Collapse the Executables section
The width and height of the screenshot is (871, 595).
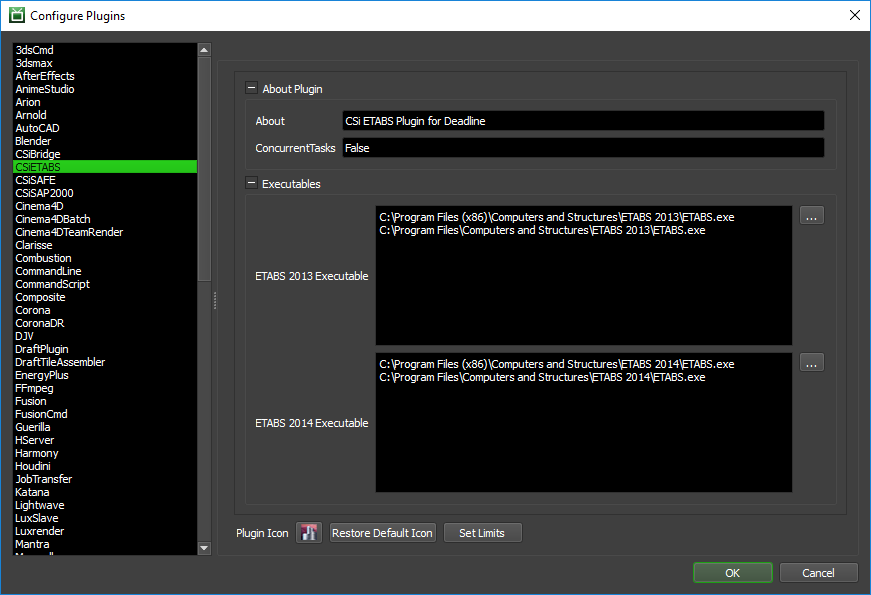[251, 183]
